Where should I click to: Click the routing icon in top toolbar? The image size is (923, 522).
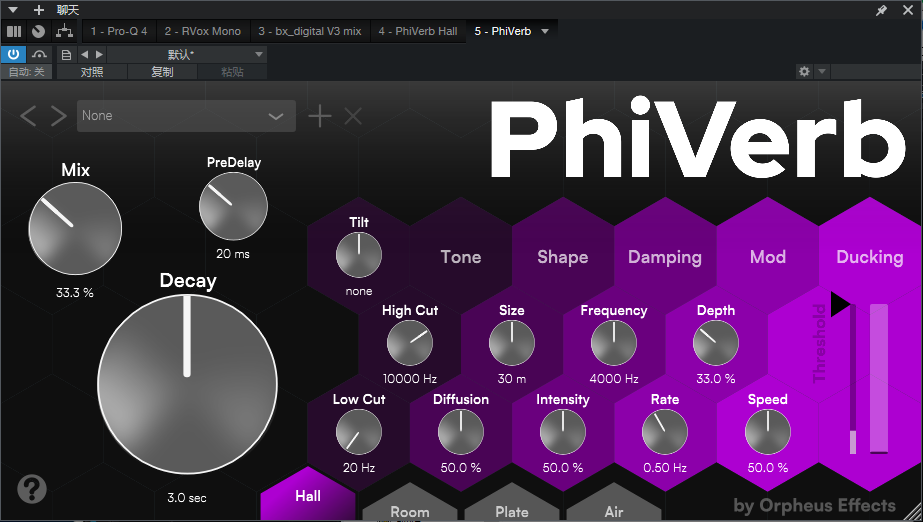[x=64, y=31]
